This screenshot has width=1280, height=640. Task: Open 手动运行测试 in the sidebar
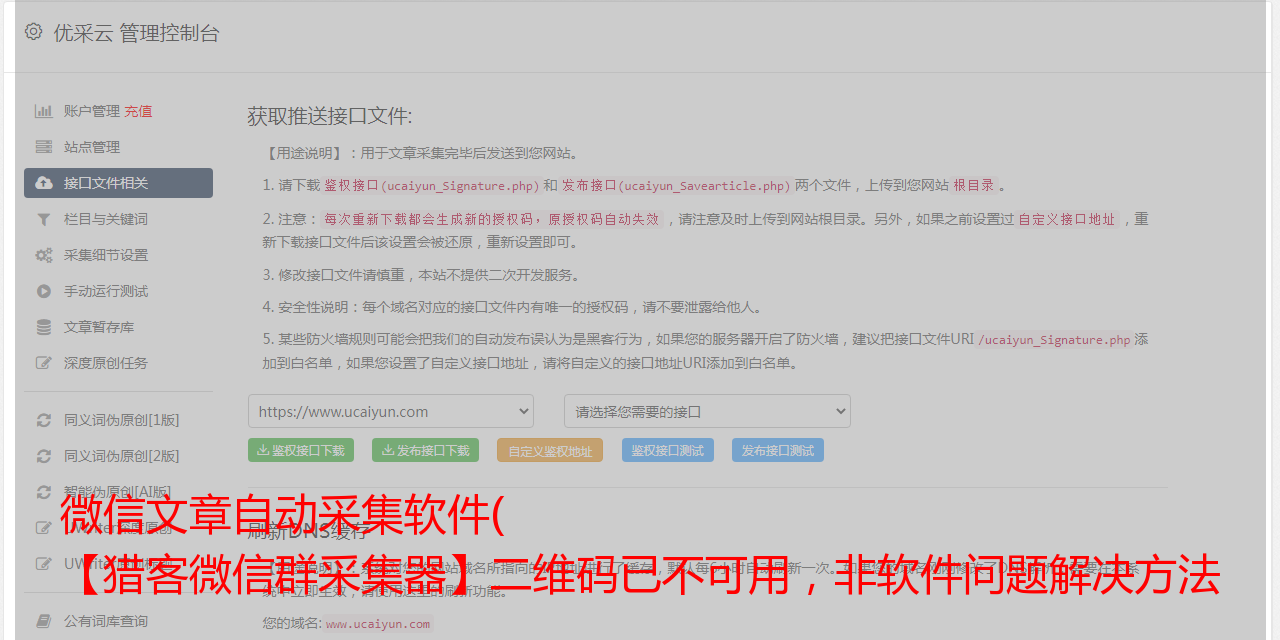106,291
